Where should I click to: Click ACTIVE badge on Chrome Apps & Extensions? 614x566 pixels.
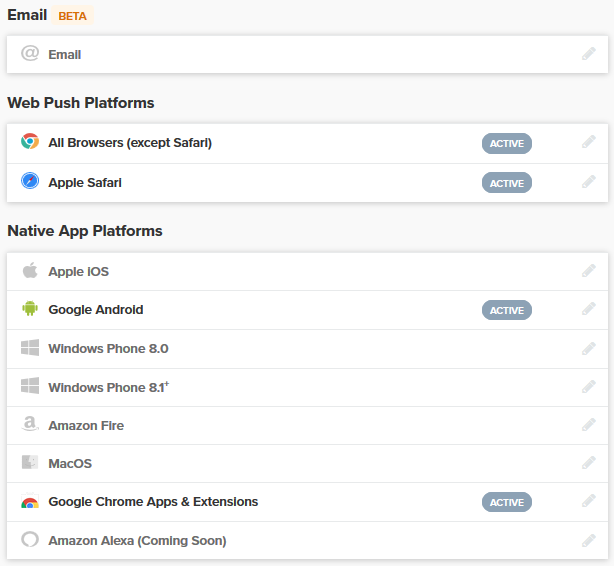coord(506,502)
